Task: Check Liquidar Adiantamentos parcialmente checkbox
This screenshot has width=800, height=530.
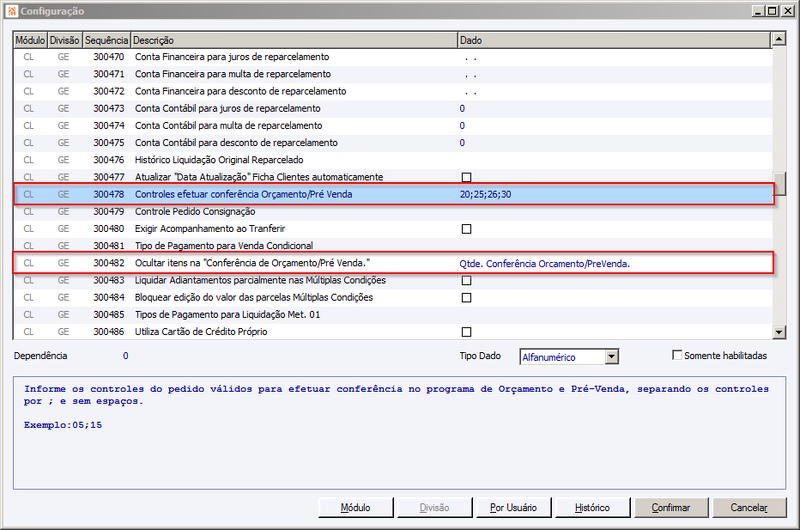Action: [466, 280]
